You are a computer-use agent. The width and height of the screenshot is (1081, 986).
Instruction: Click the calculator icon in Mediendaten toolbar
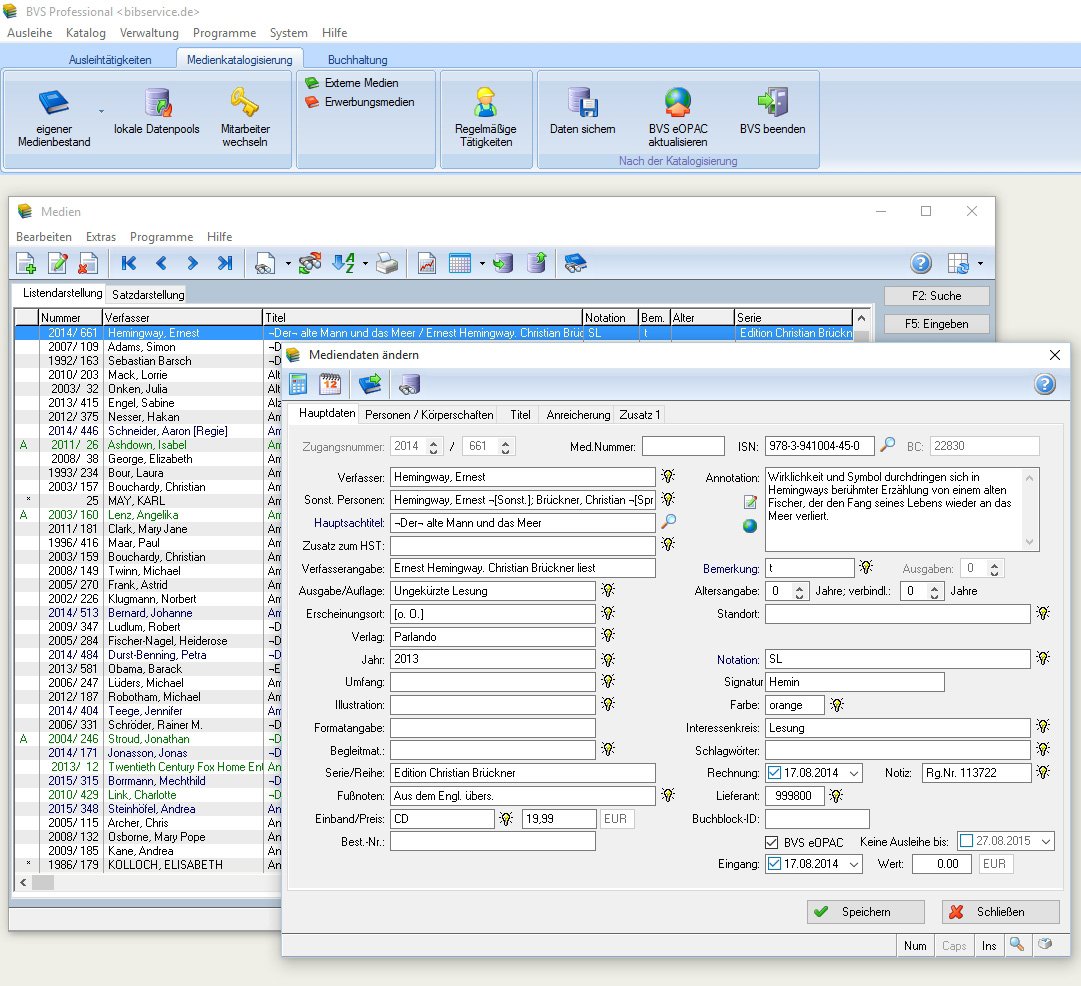click(298, 384)
